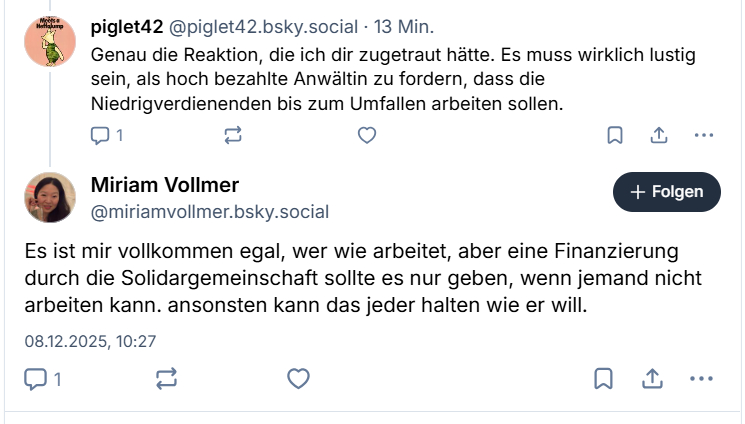Open the three-dot menu on Miriam's post
Screen dimensions: 745x424
(x=701, y=378)
